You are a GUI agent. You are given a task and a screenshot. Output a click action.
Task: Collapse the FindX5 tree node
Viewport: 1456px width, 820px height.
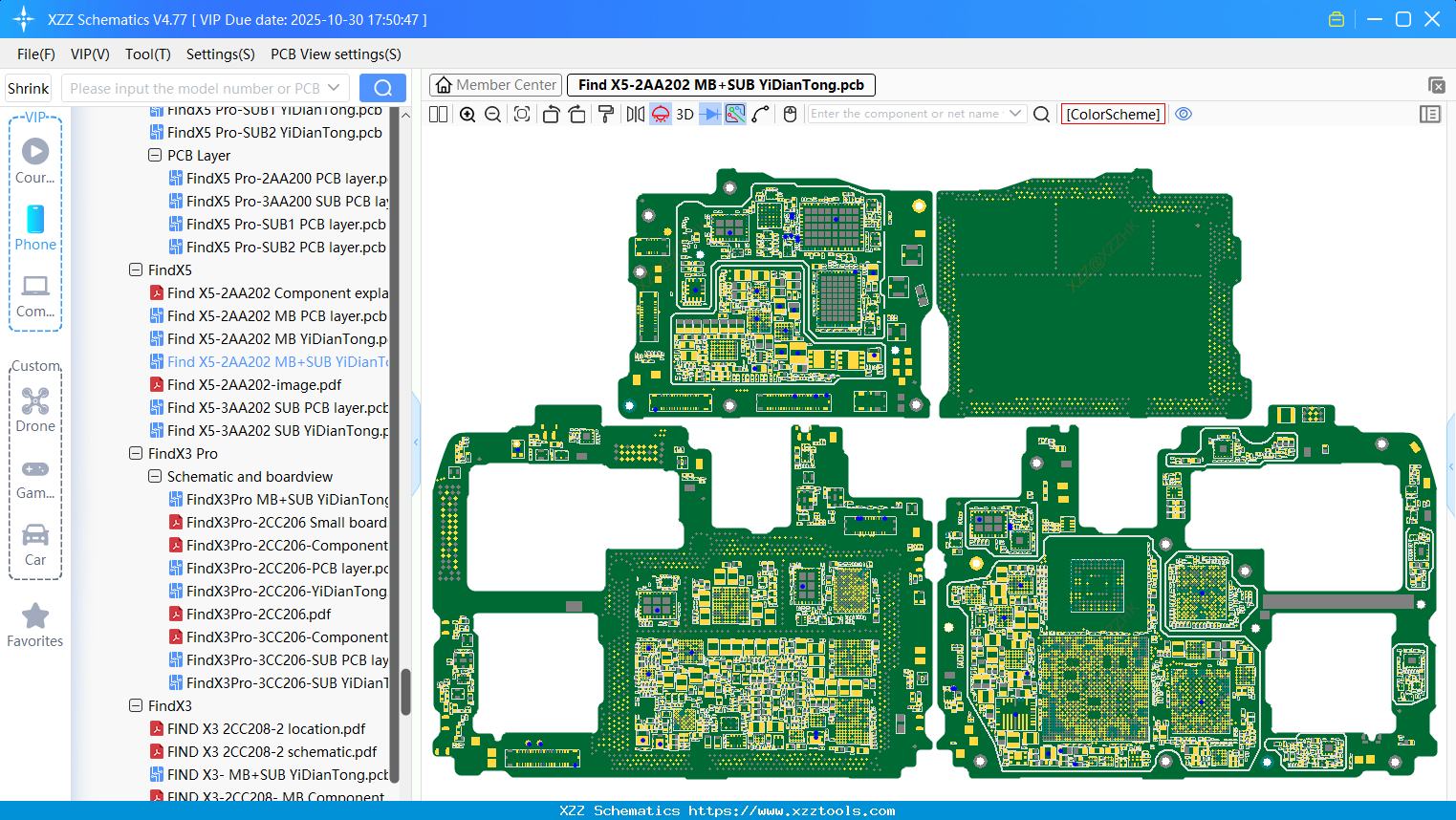pos(136,270)
